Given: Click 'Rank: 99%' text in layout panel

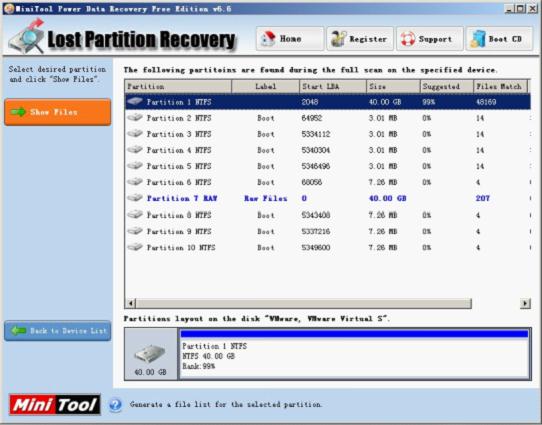Looking at the screenshot, I should pos(198,366).
